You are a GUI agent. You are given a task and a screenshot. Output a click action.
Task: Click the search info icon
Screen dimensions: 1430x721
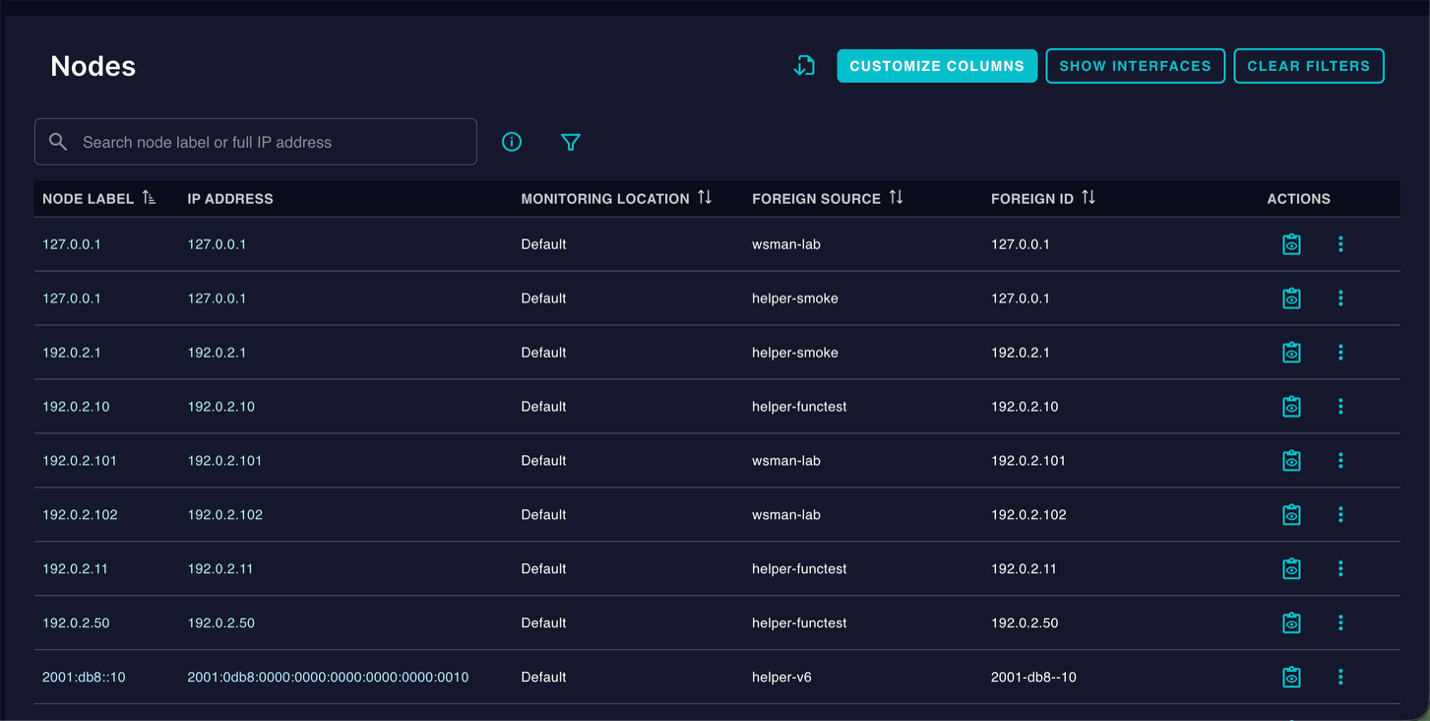512,142
